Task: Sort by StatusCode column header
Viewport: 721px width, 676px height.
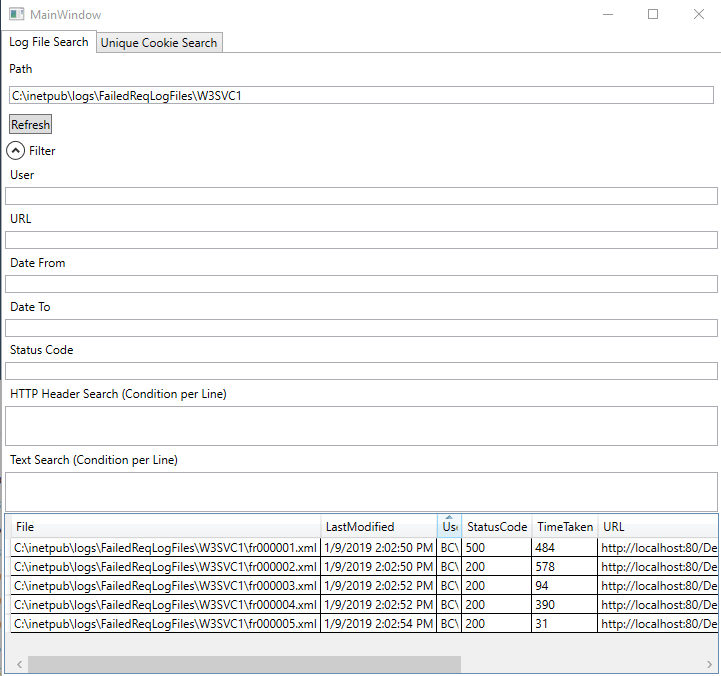Action: (x=496, y=527)
